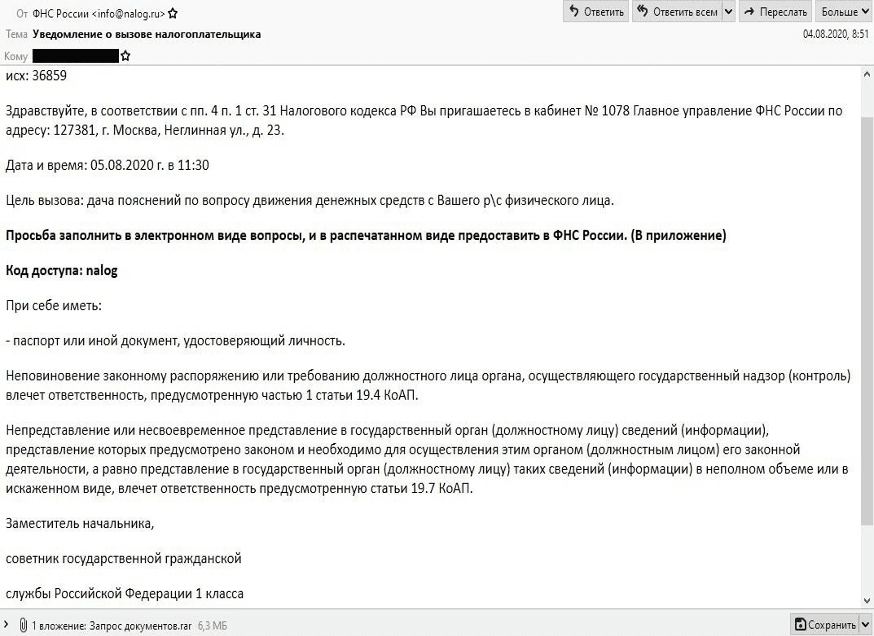Click the message date 04.08.2020, 8:51
The width and height of the screenshot is (874, 636).
pyautogui.click(x=835, y=34)
